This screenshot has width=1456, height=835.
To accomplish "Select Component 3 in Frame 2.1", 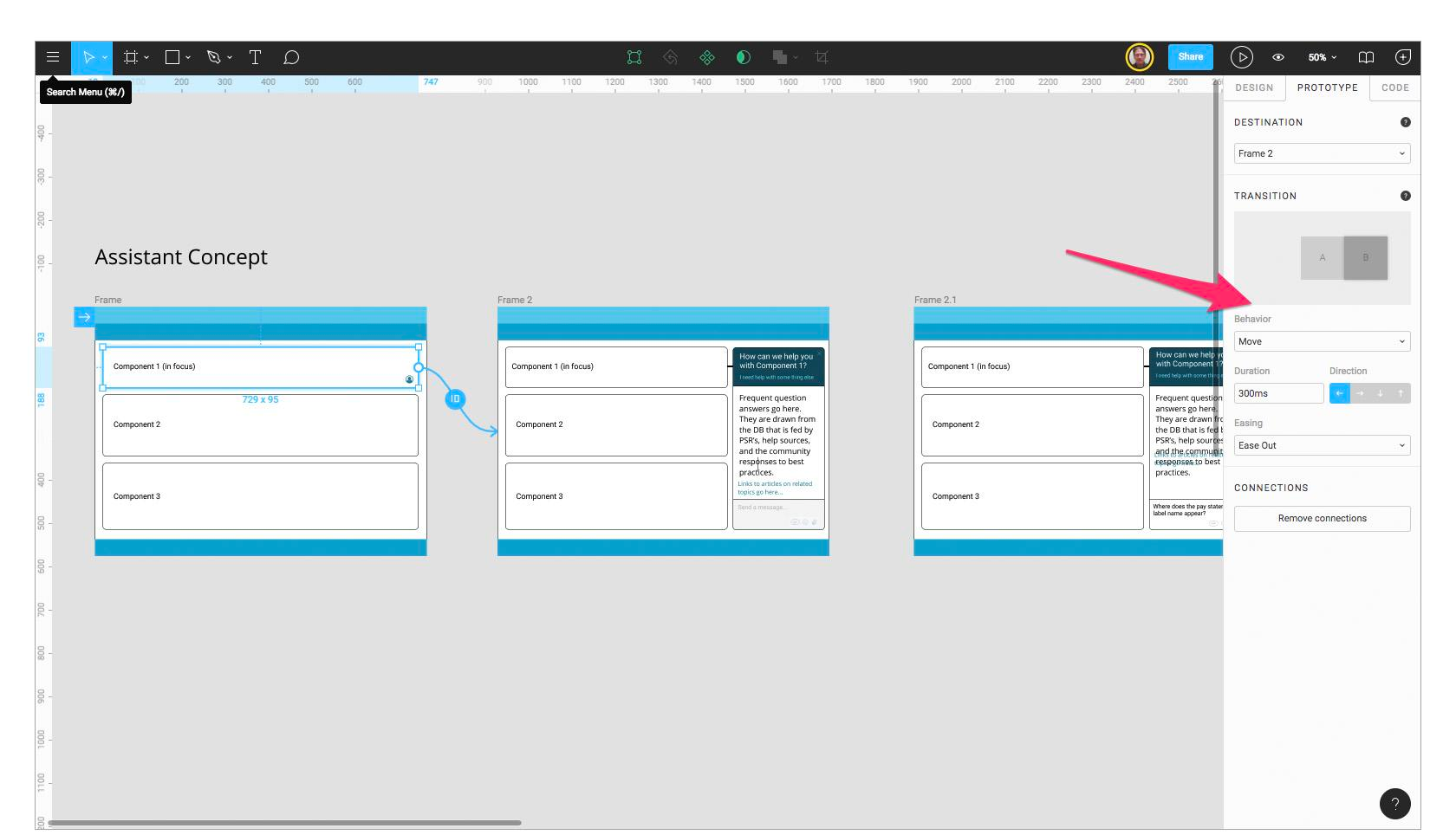I will [x=1032, y=496].
